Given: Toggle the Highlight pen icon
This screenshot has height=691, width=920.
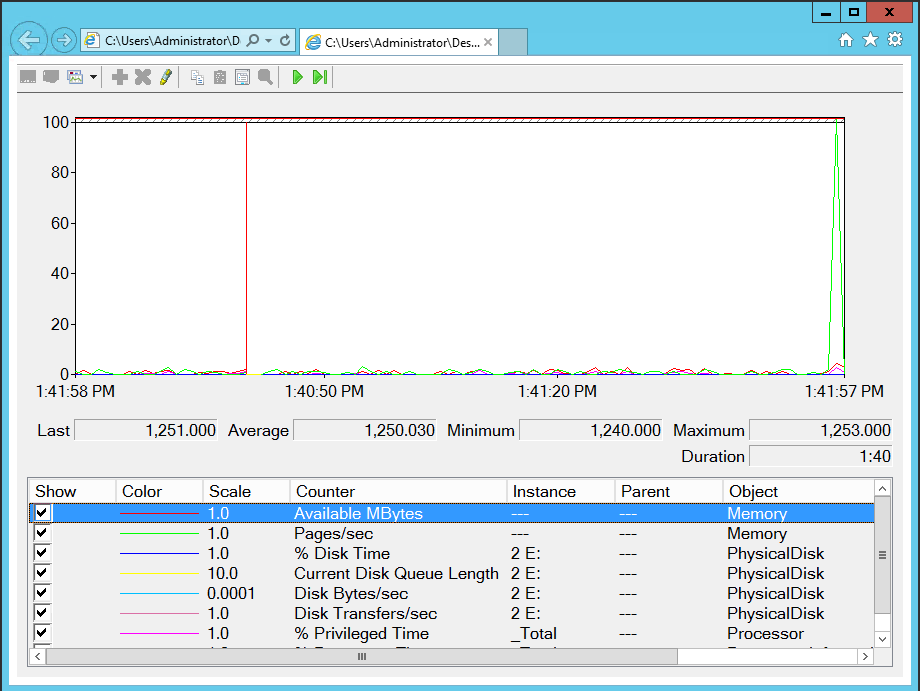Looking at the screenshot, I should pos(166,77).
